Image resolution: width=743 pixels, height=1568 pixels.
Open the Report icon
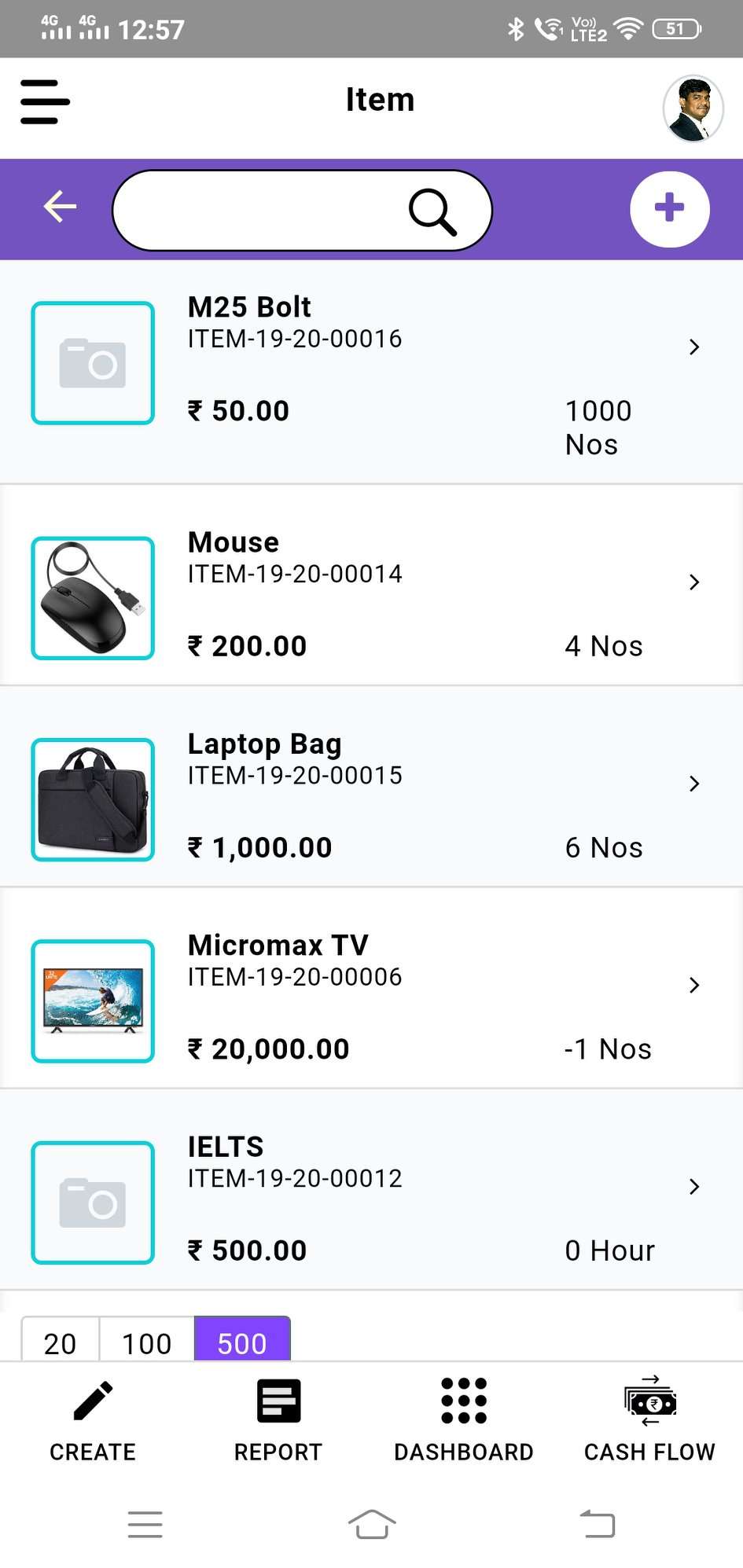(x=278, y=1401)
